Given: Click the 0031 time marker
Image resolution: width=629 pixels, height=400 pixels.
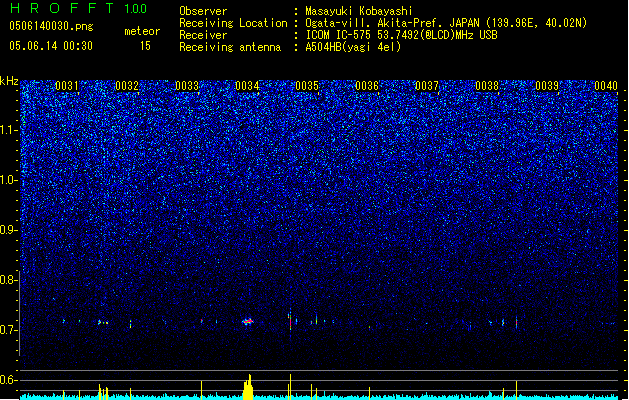Looking at the screenshot, I should (67, 86).
